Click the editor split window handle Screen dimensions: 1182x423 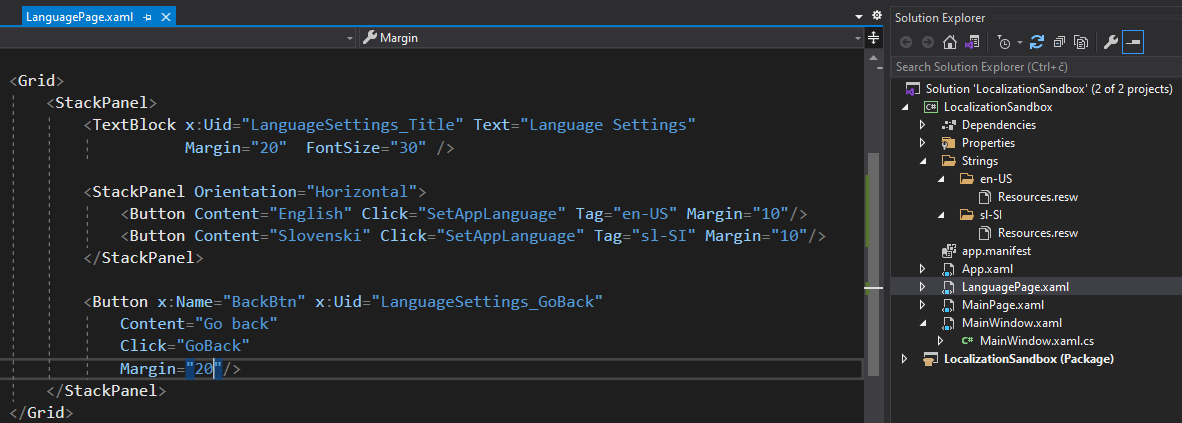[874, 38]
